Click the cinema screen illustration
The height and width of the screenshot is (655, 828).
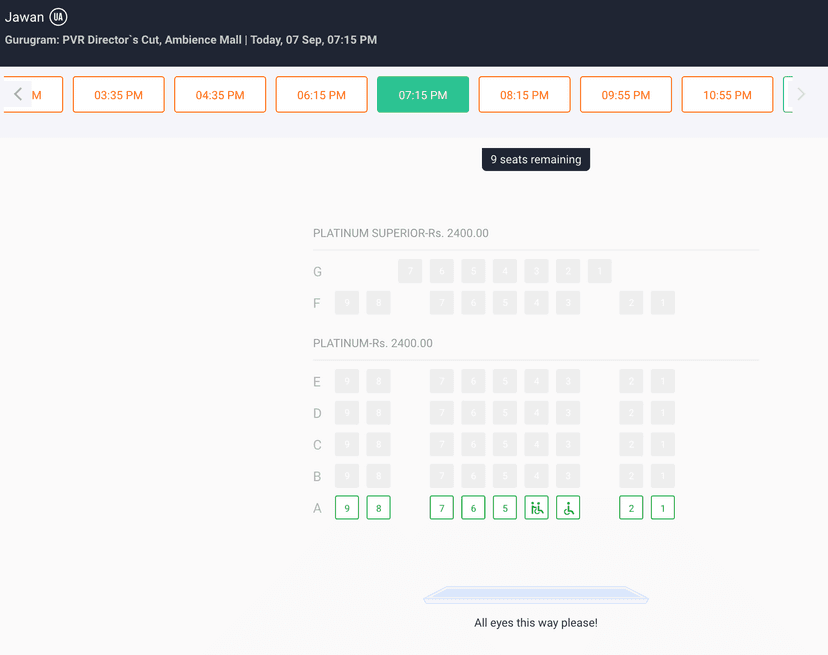536,596
